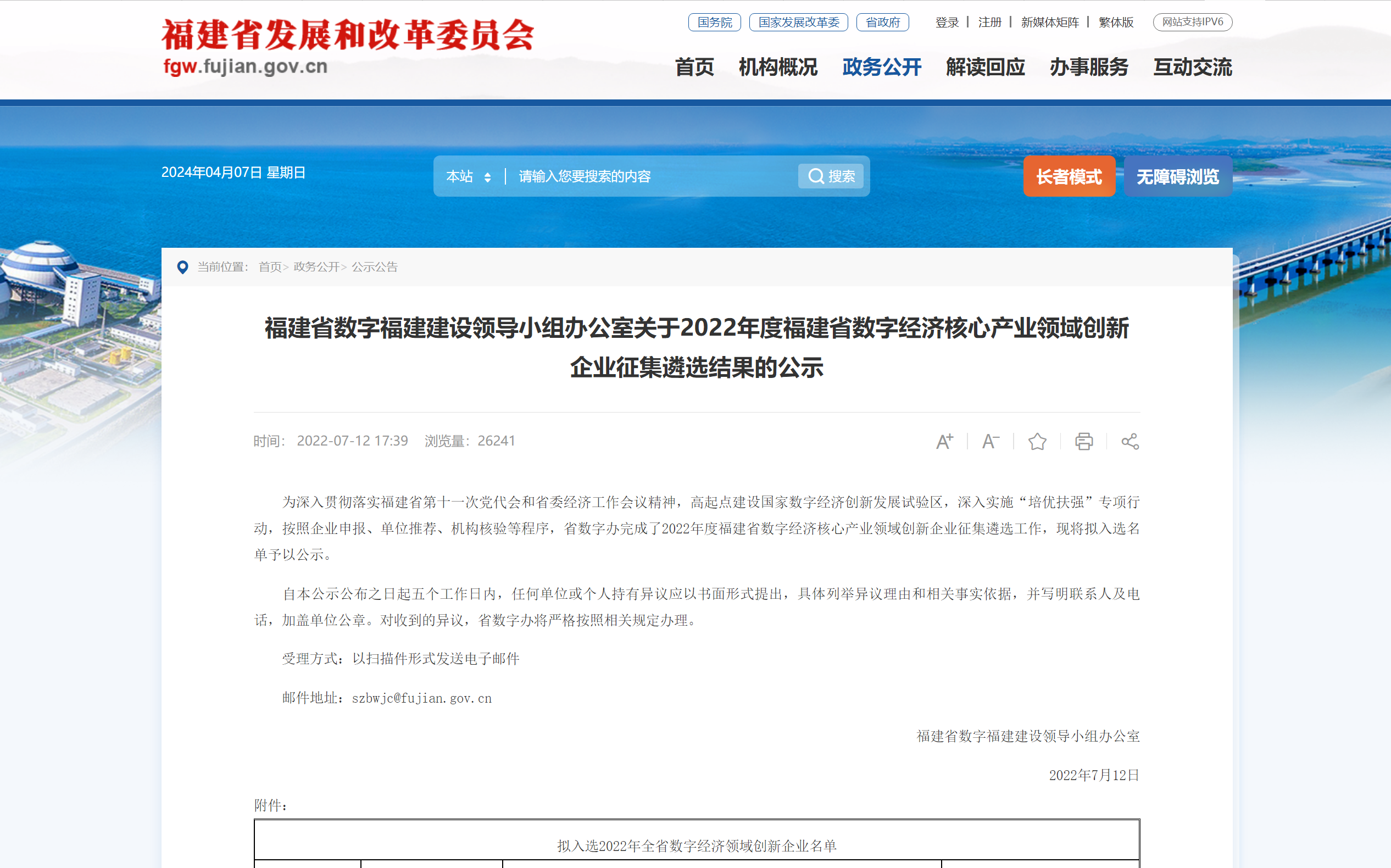Decrease article font size with A- icon
Image resolution: width=1391 pixels, height=868 pixels.
pyautogui.click(x=991, y=442)
